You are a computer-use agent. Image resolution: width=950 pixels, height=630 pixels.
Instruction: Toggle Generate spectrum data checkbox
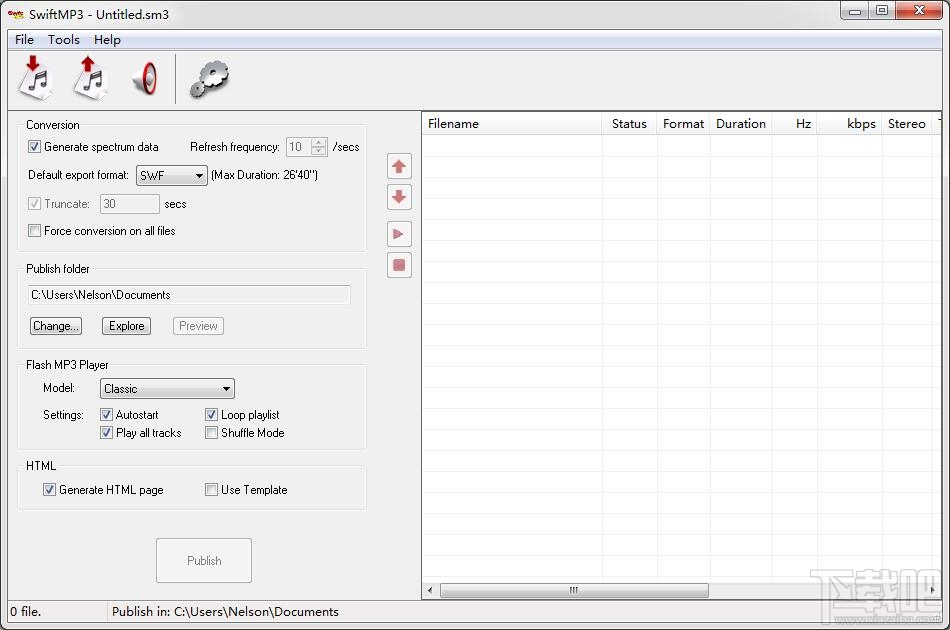[35, 147]
